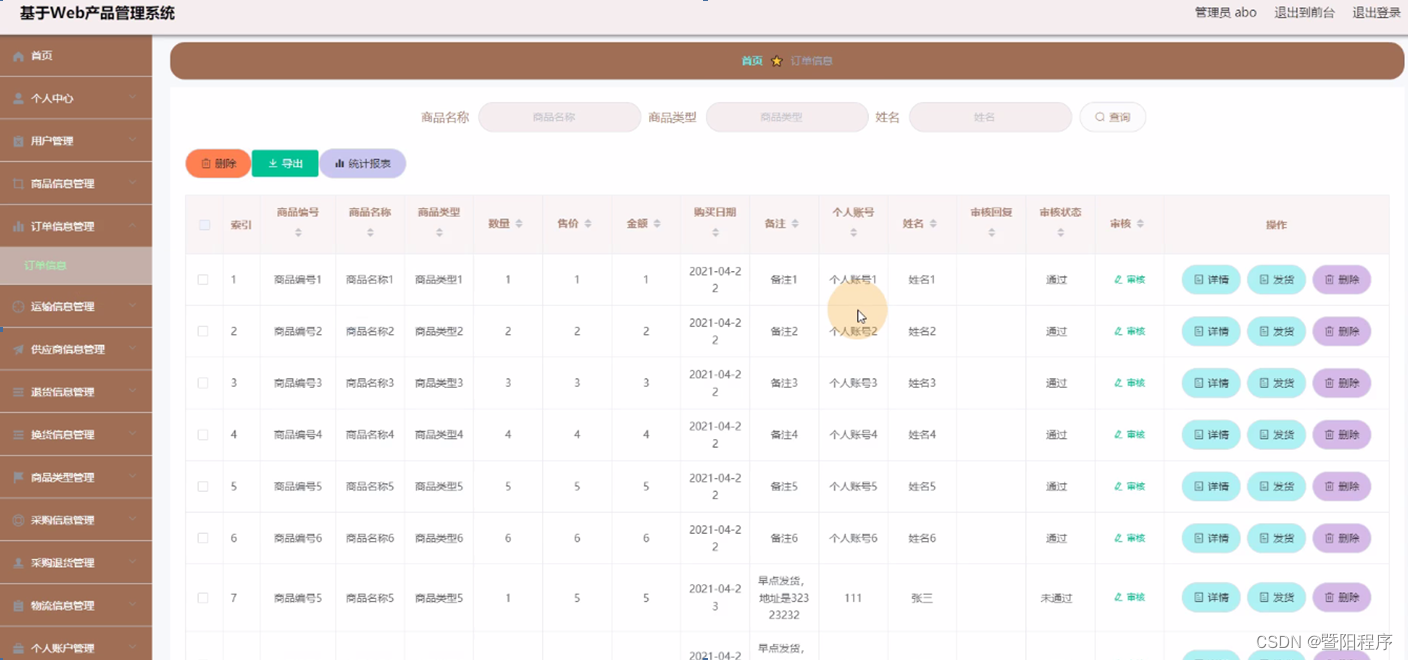The width and height of the screenshot is (1408, 660).
Task: Click the 审核 review link icon on row 7
Action: 1129,597
